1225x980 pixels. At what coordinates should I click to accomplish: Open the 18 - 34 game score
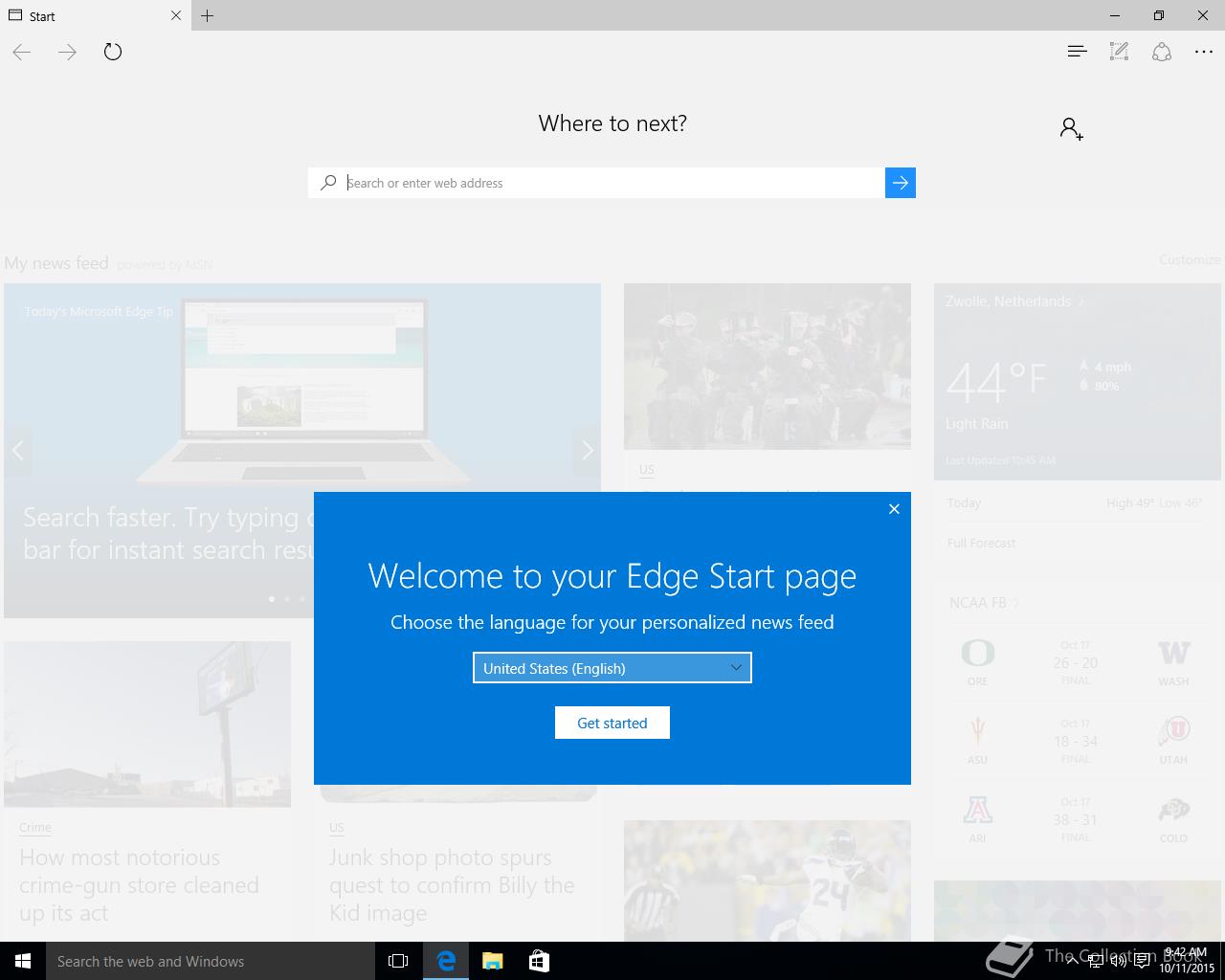coord(1076,742)
